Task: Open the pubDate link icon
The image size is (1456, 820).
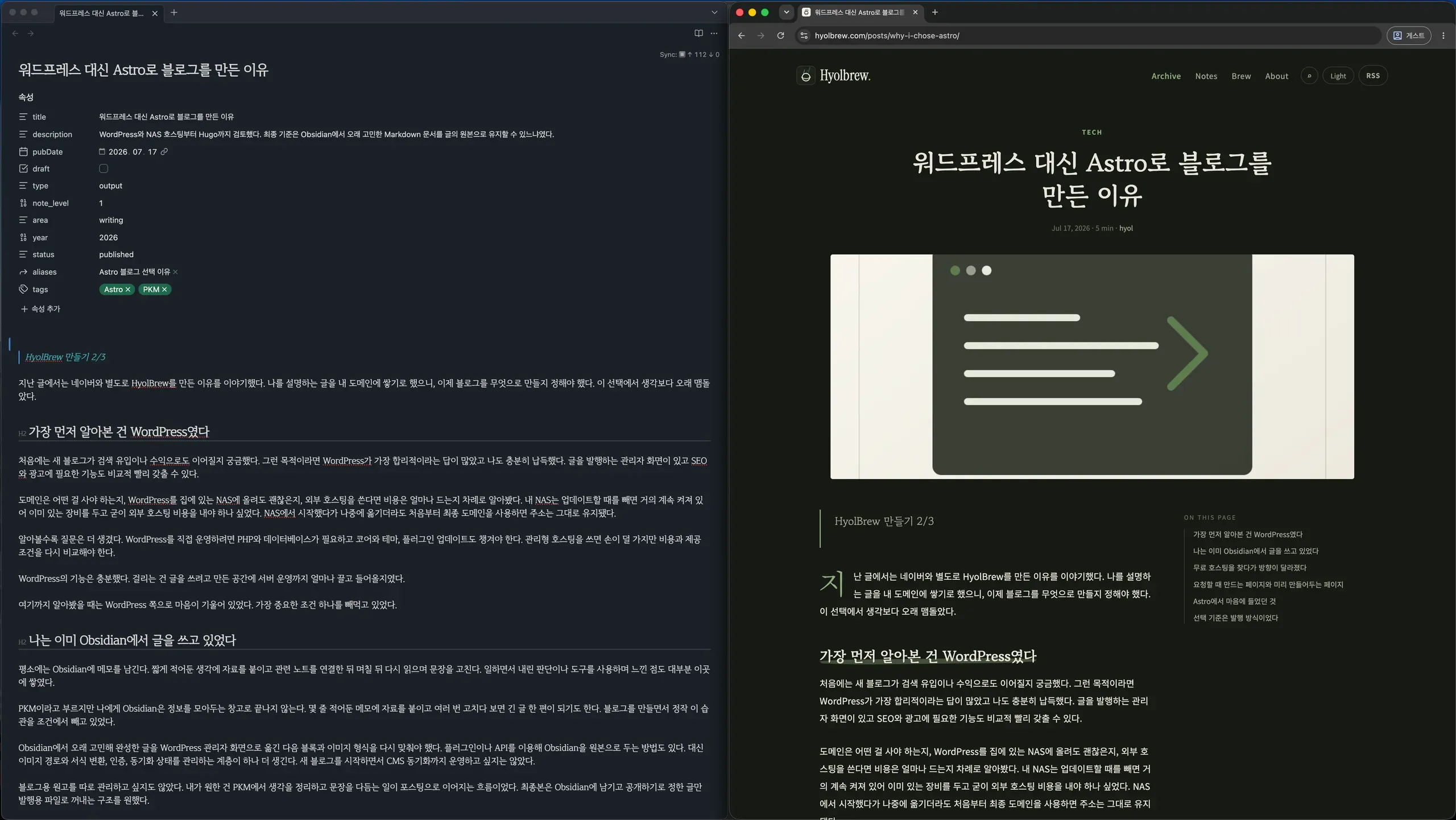Action: (164, 152)
